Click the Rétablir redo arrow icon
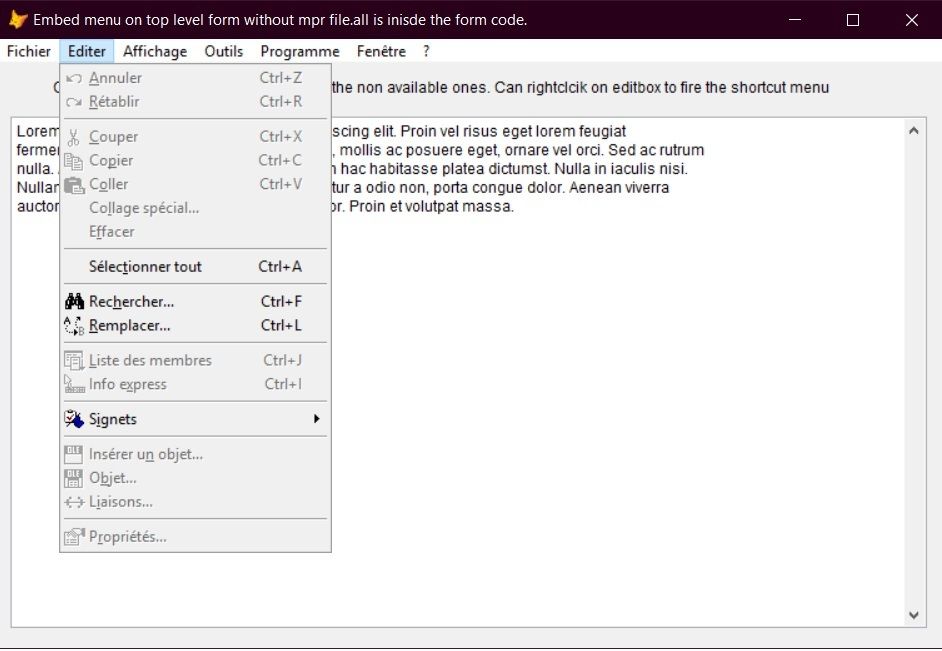Image resolution: width=942 pixels, height=651 pixels. [x=72, y=101]
